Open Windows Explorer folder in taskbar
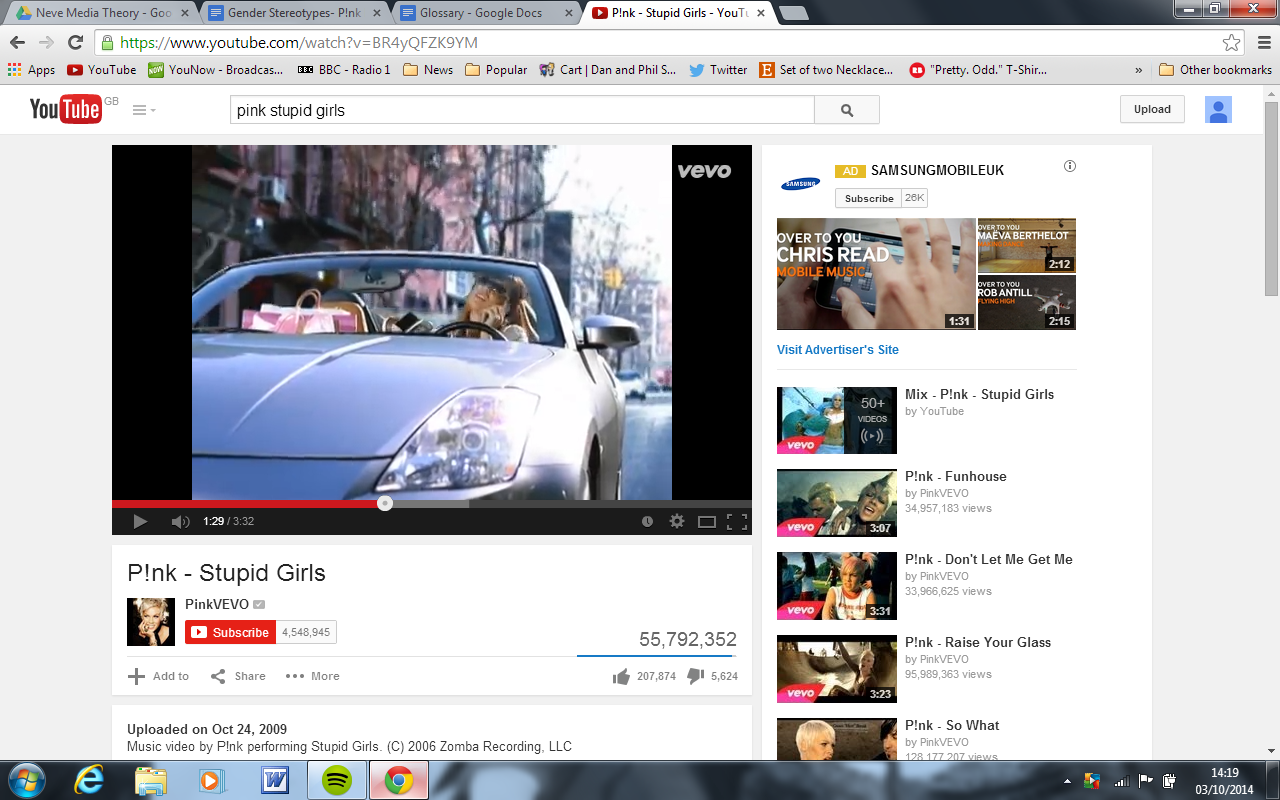This screenshot has width=1280, height=800. point(151,779)
